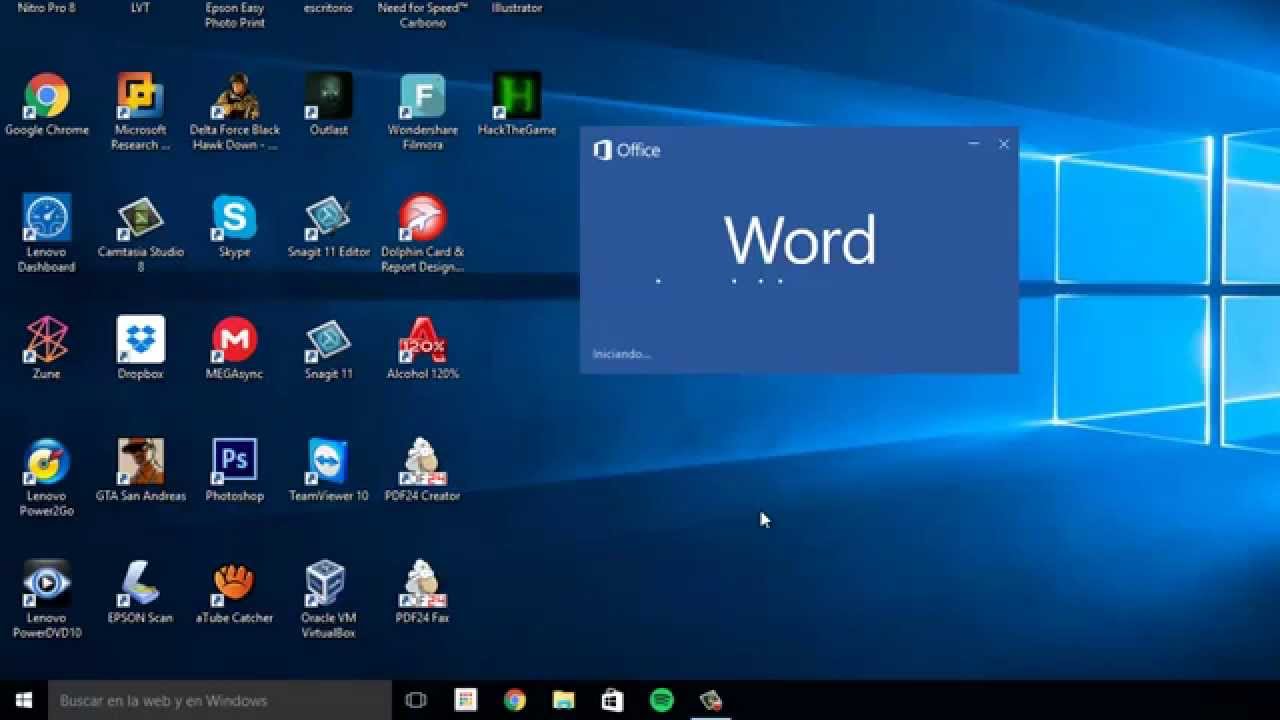Open the Camtasia Studio 8 shortcut
The image size is (1280, 720).
(140, 233)
